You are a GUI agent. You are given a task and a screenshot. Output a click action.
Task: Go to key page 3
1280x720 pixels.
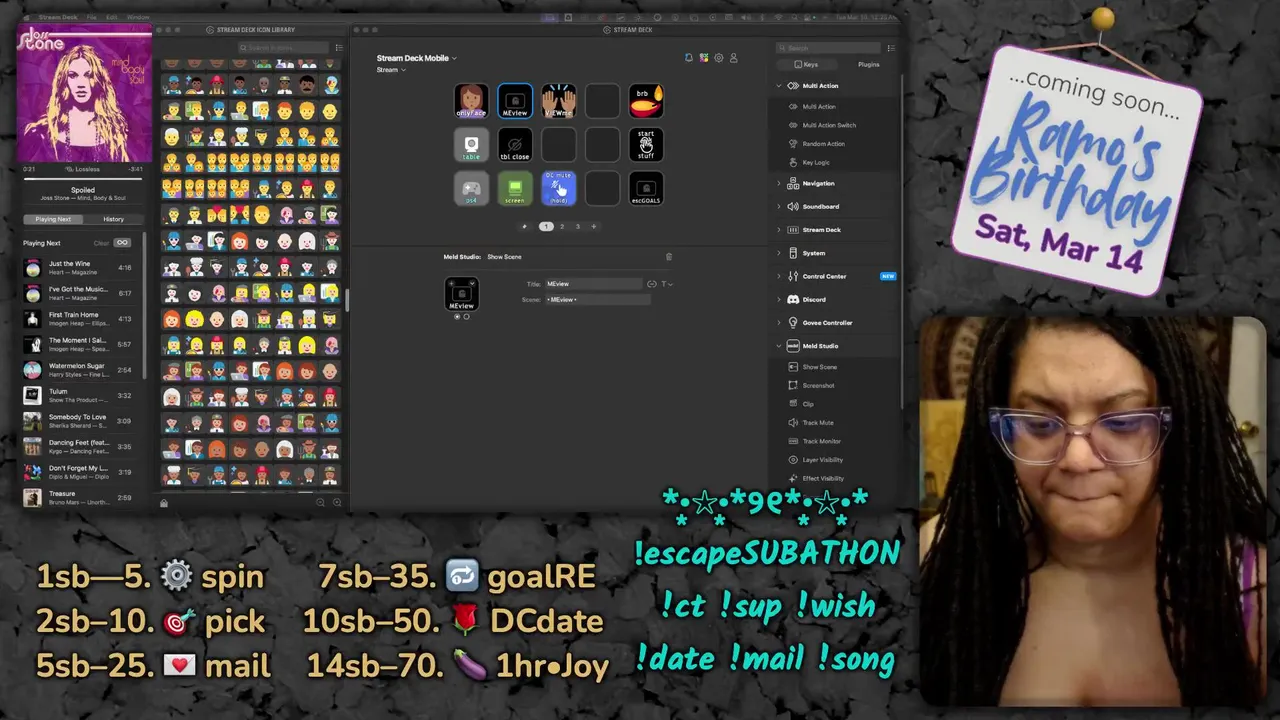pyautogui.click(x=577, y=227)
